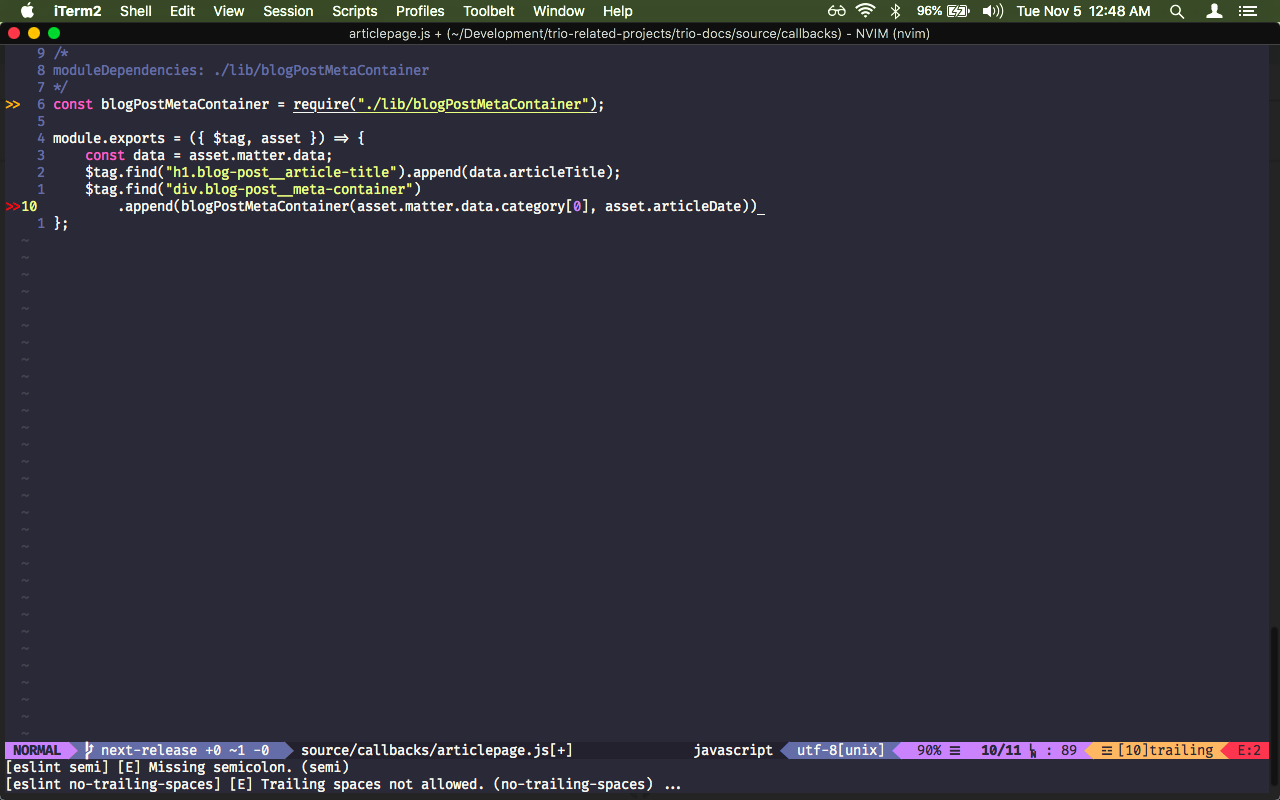This screenshot has width=1280, height=800.
Task: Toggle Notification Center with the list icon
Action: [1247, 11]
